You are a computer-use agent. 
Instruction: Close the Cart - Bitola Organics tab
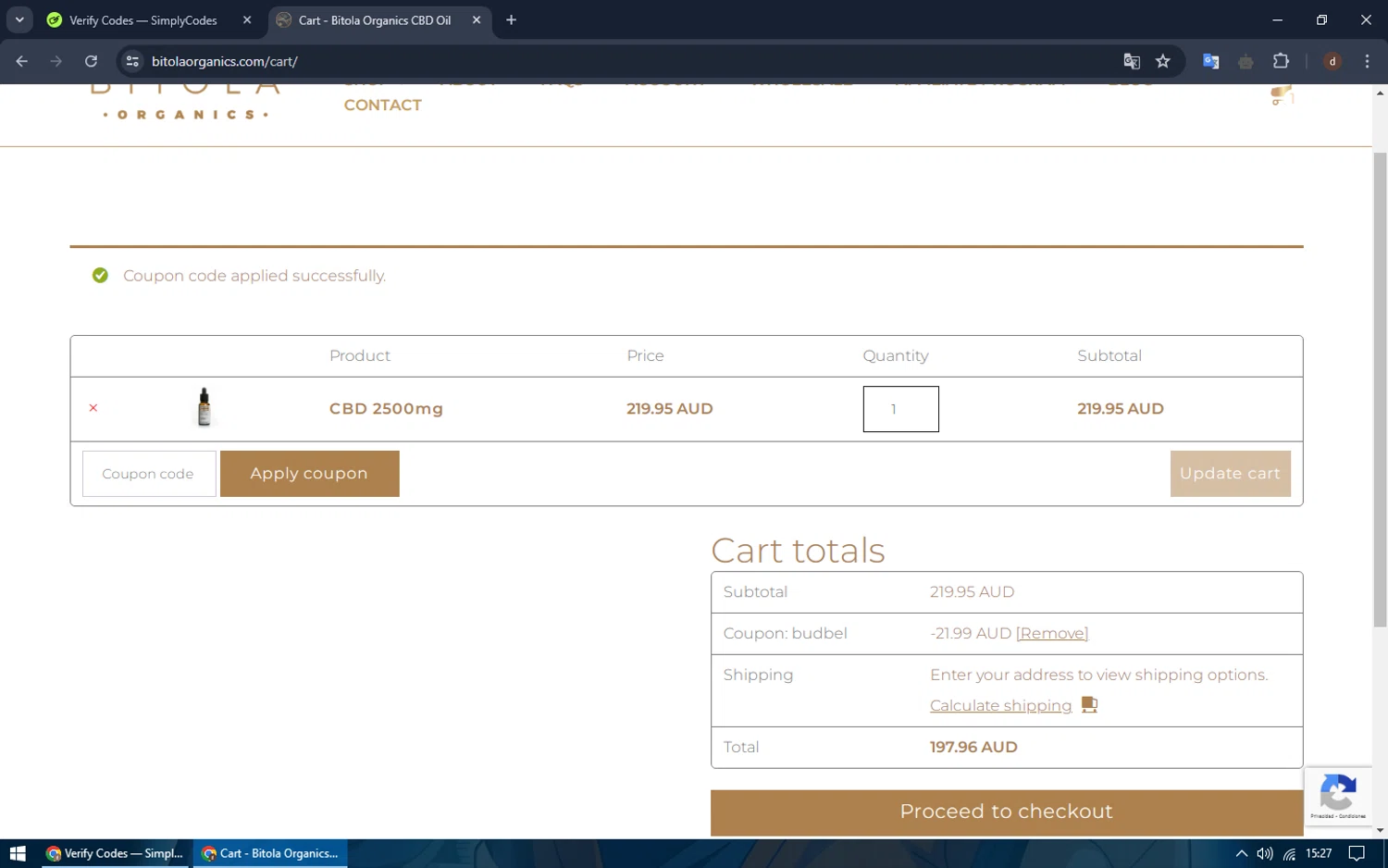tap(477, 20)
